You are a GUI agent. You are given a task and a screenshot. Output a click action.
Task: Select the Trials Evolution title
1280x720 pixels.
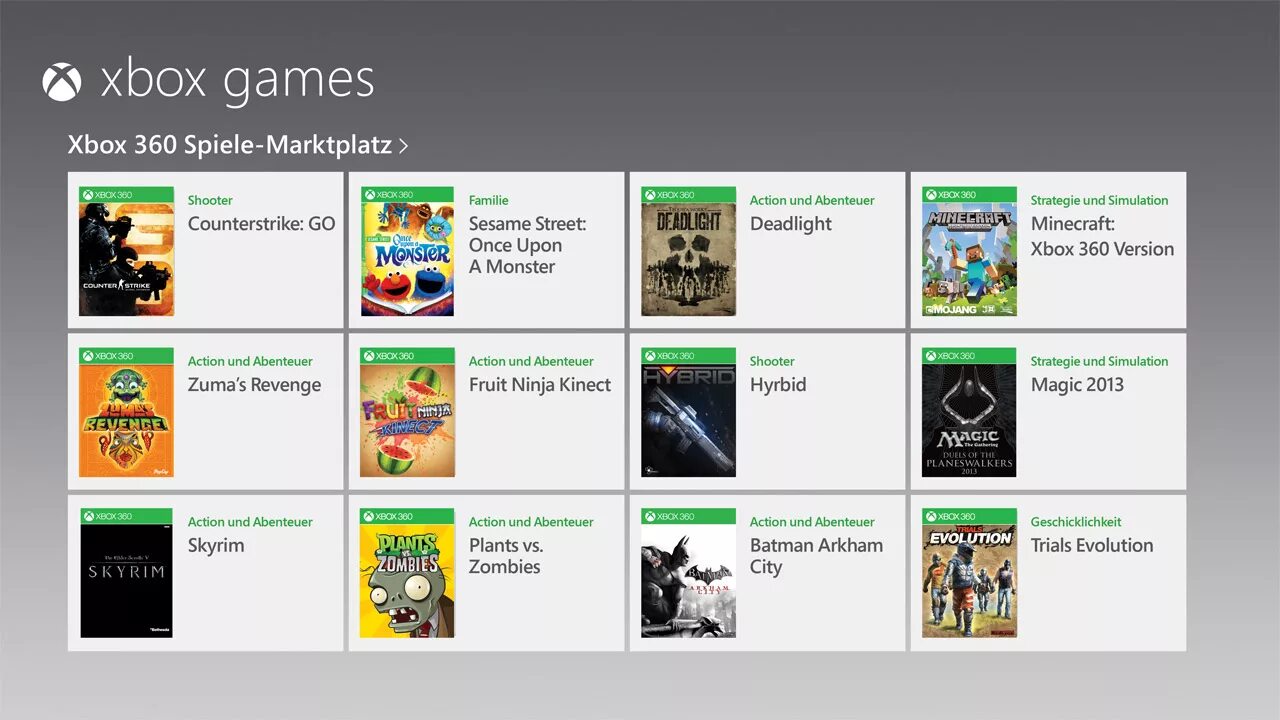pos(1092,546)
